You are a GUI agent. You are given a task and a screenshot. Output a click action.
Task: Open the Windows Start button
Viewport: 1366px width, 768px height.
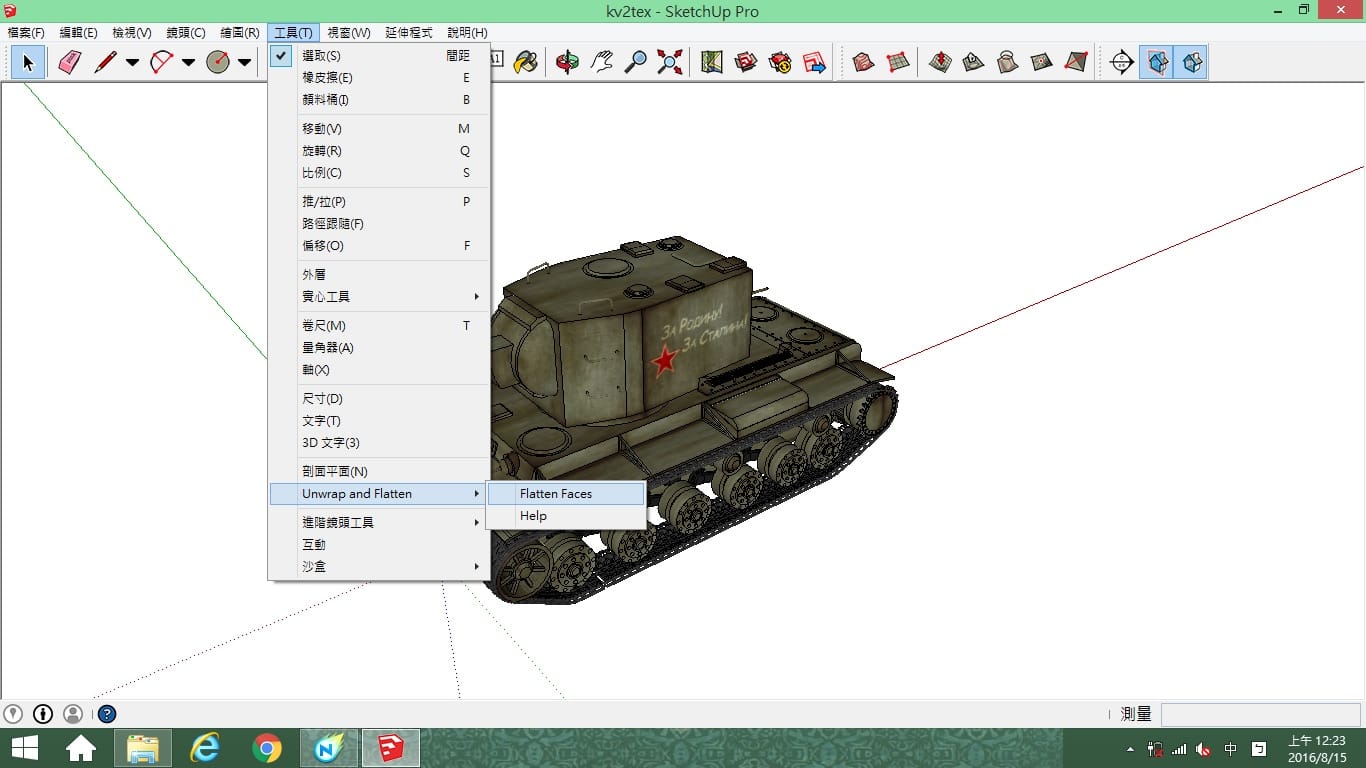tap(25, 748)
